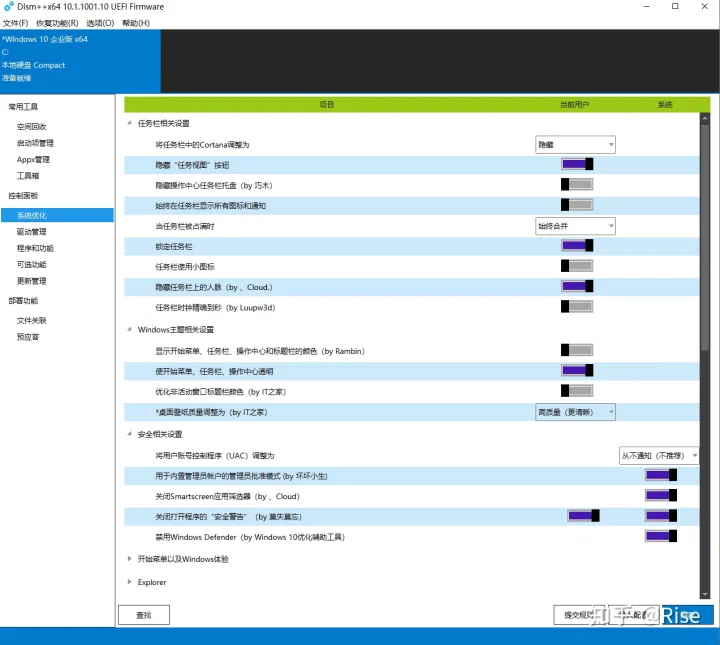Open the UAC 从不通知 dropdown

click(x=659, y=456)
